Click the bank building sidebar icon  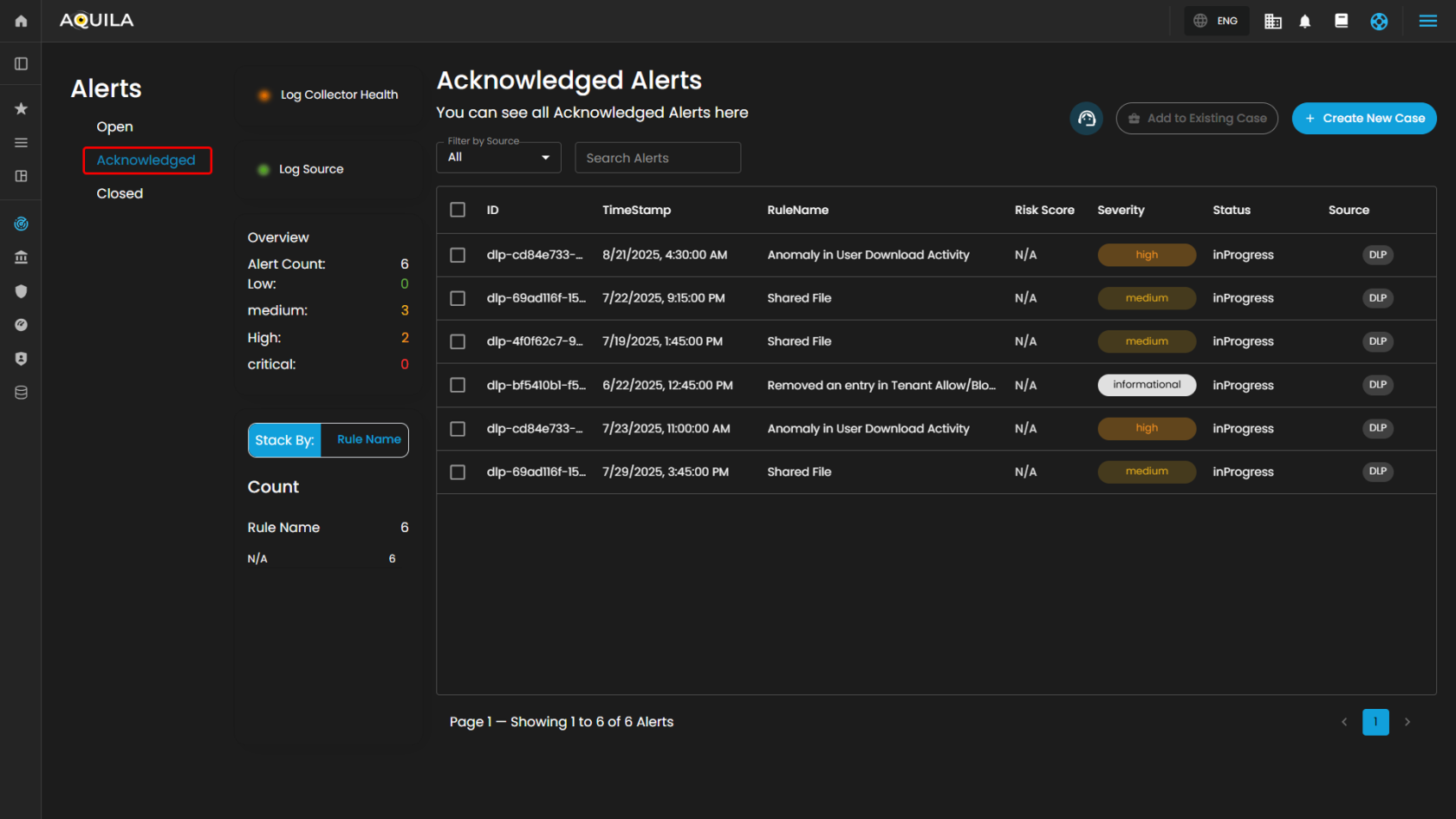pos(21,257)
